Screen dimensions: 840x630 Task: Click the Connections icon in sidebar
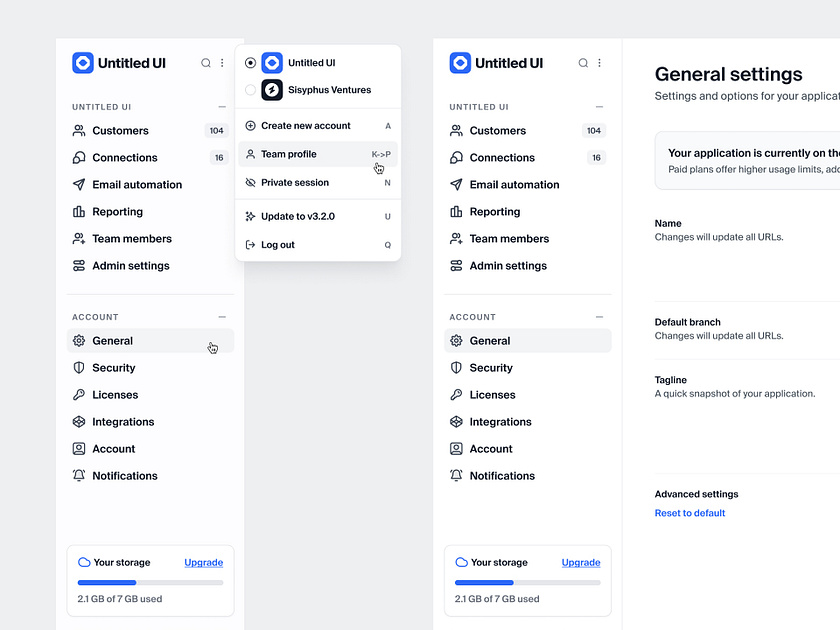[x=80, y=157]
